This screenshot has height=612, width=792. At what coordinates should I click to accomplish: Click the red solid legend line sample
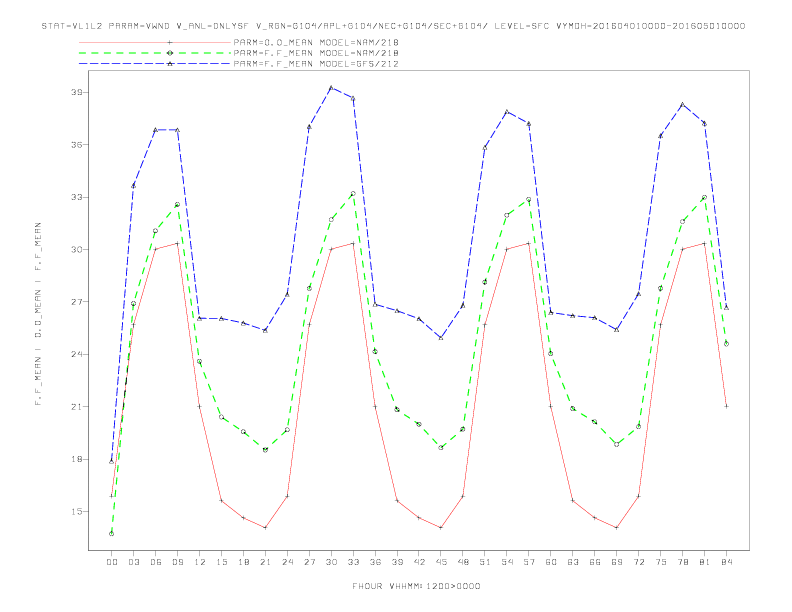155,42
